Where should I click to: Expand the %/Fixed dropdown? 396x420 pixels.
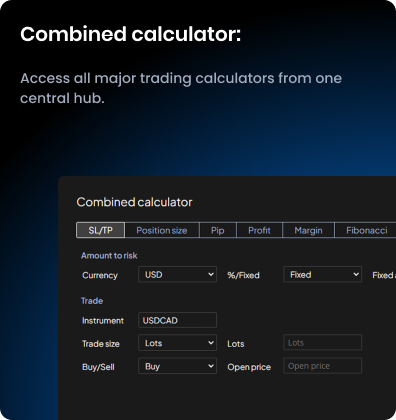pyautogui.click(x=322, y=274)
